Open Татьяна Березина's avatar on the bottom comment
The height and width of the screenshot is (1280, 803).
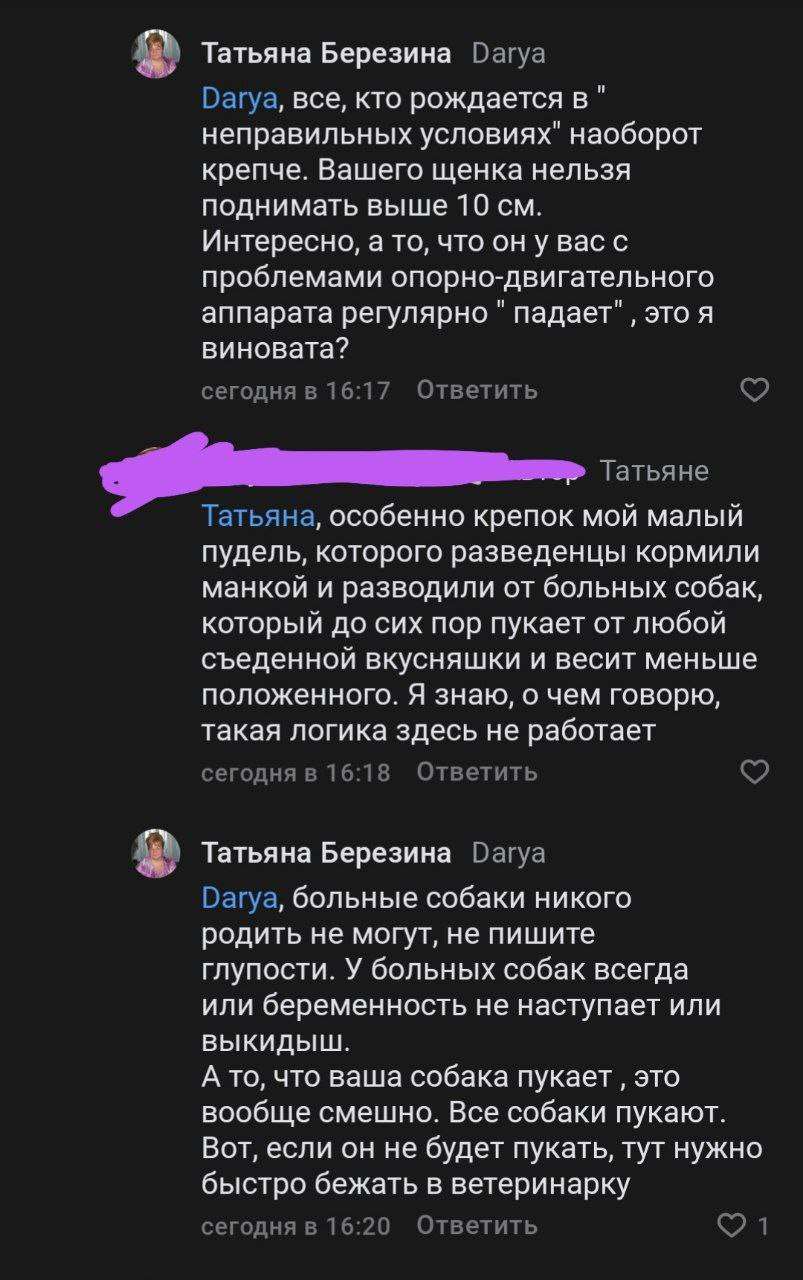tap(157, 853)
